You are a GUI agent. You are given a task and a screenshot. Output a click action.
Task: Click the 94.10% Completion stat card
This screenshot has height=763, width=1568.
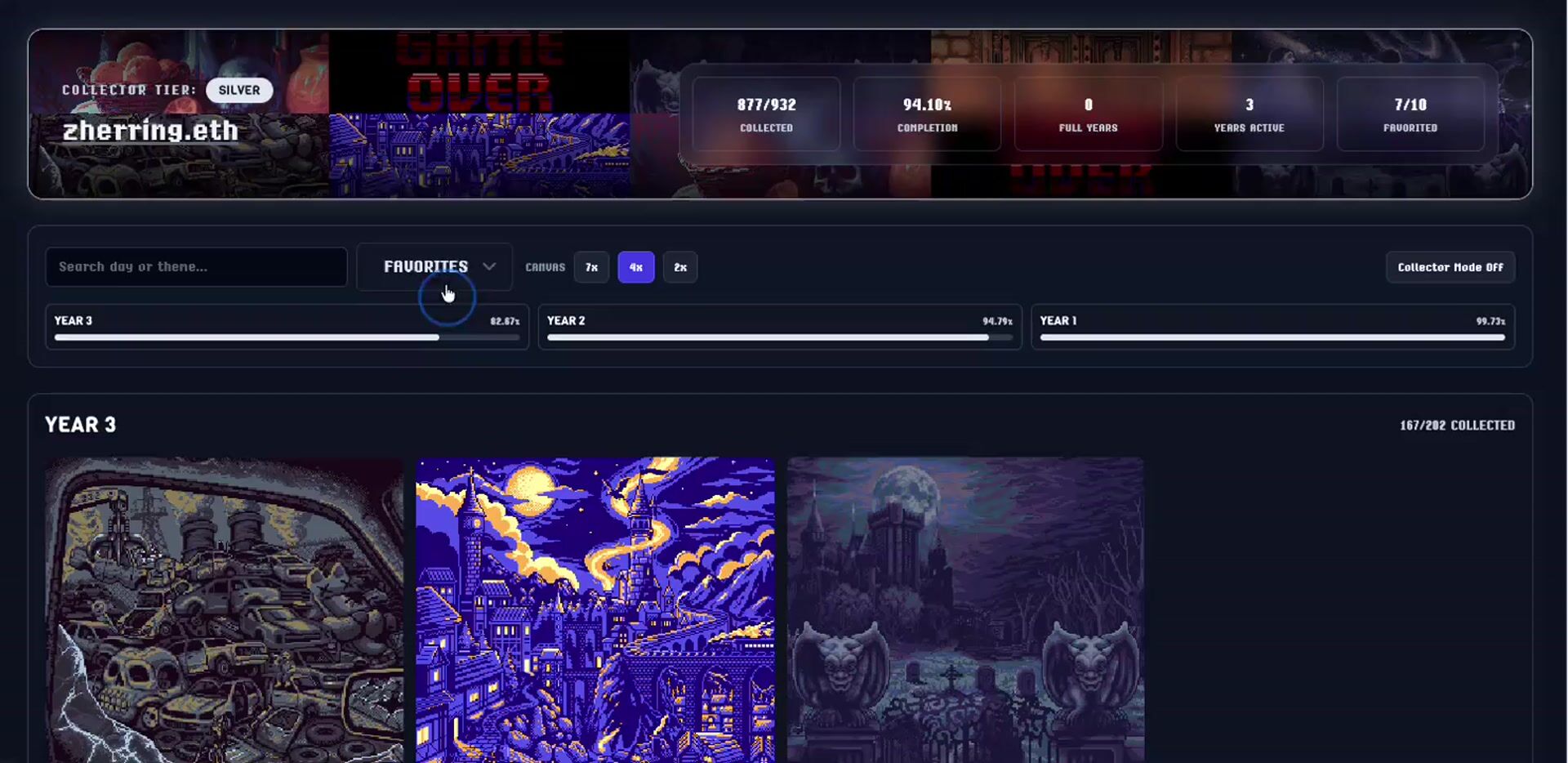click(x=927, y=114)
